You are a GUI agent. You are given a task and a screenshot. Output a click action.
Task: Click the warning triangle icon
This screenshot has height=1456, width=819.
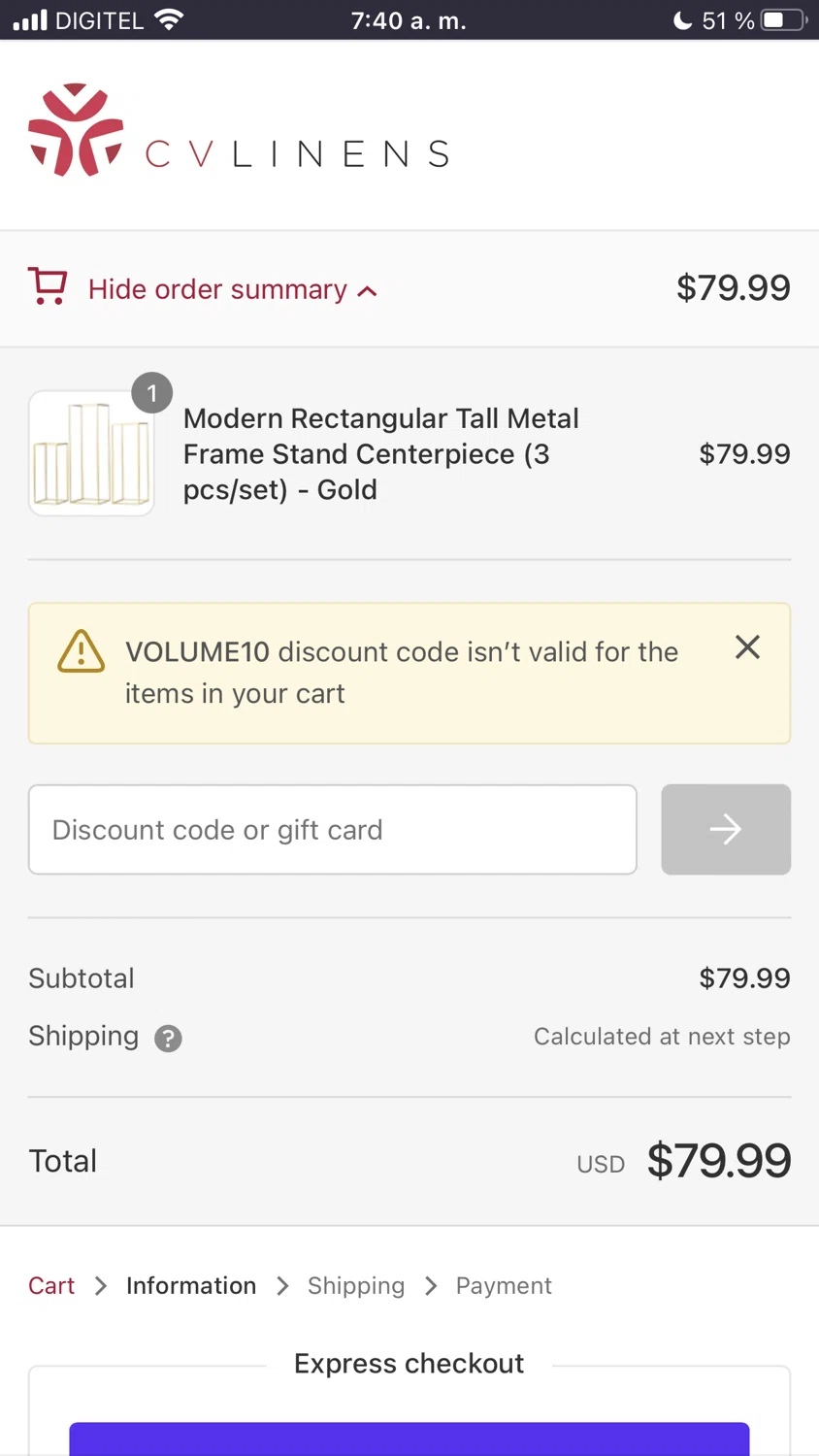(x=82, y=652)
